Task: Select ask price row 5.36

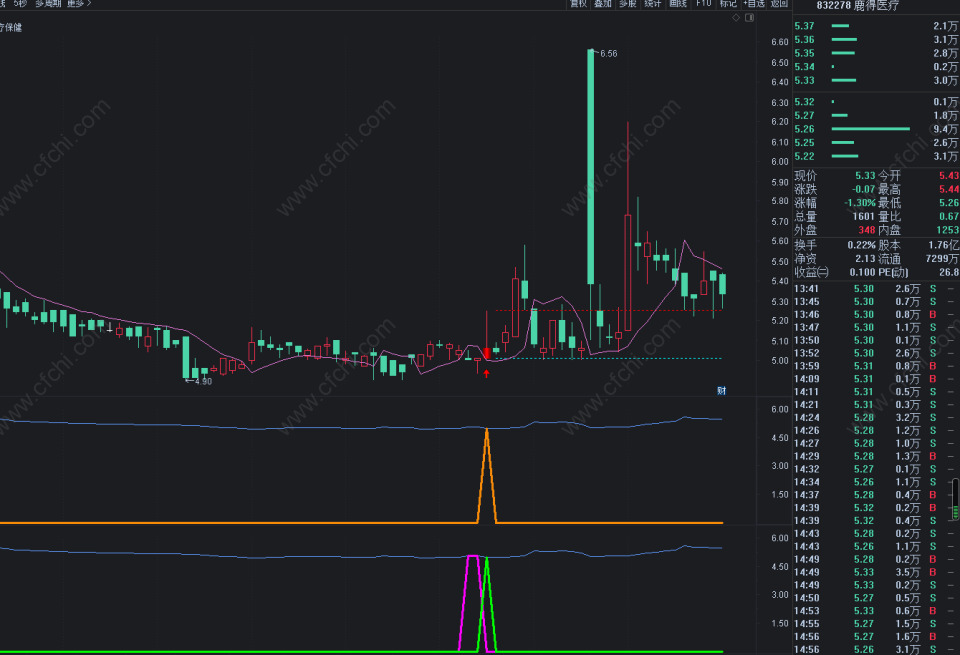Action: [x=876, y=39]
